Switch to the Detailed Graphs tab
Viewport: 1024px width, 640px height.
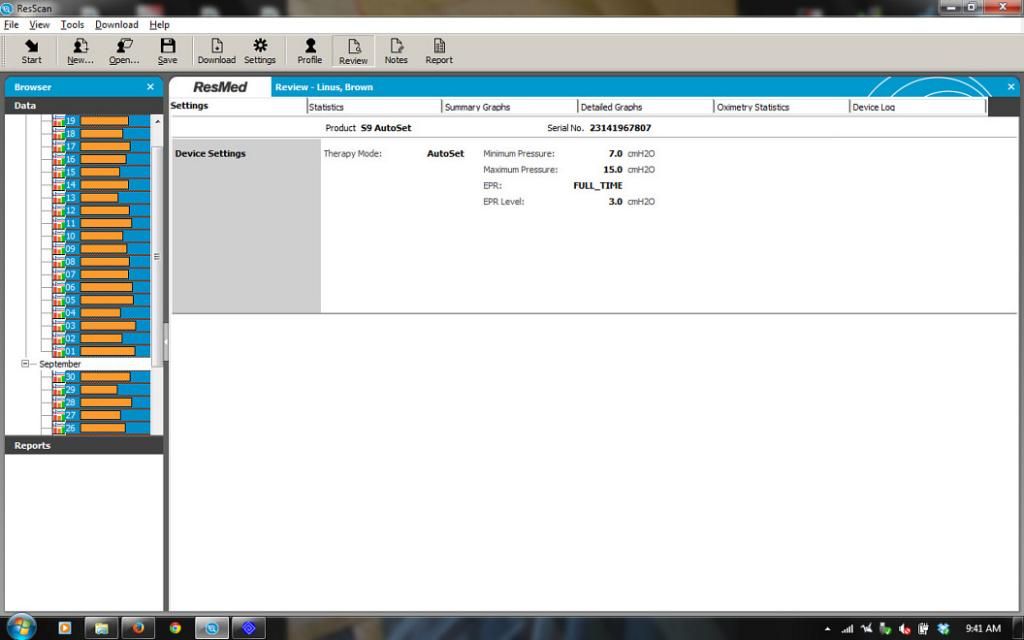(x=646, y=106)
